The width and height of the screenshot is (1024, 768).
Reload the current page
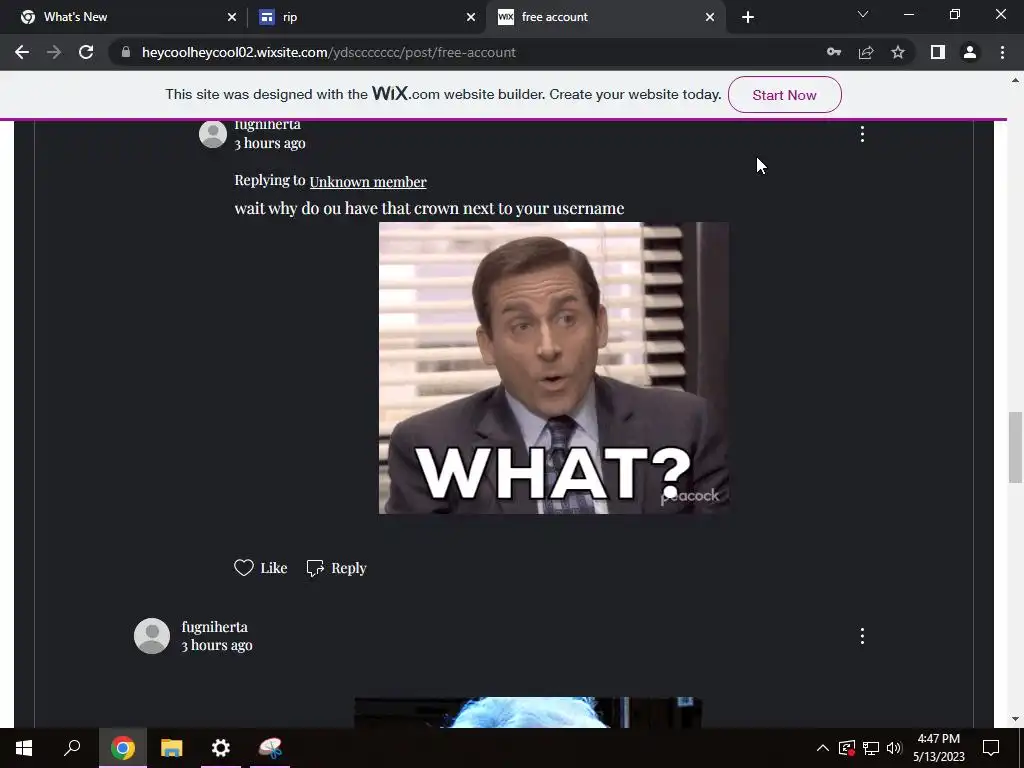click(86, 52)
